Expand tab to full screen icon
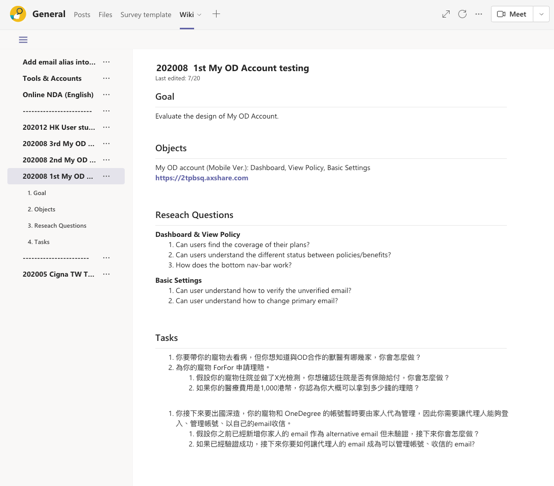554x486 pixels. [x=446, y=14]
